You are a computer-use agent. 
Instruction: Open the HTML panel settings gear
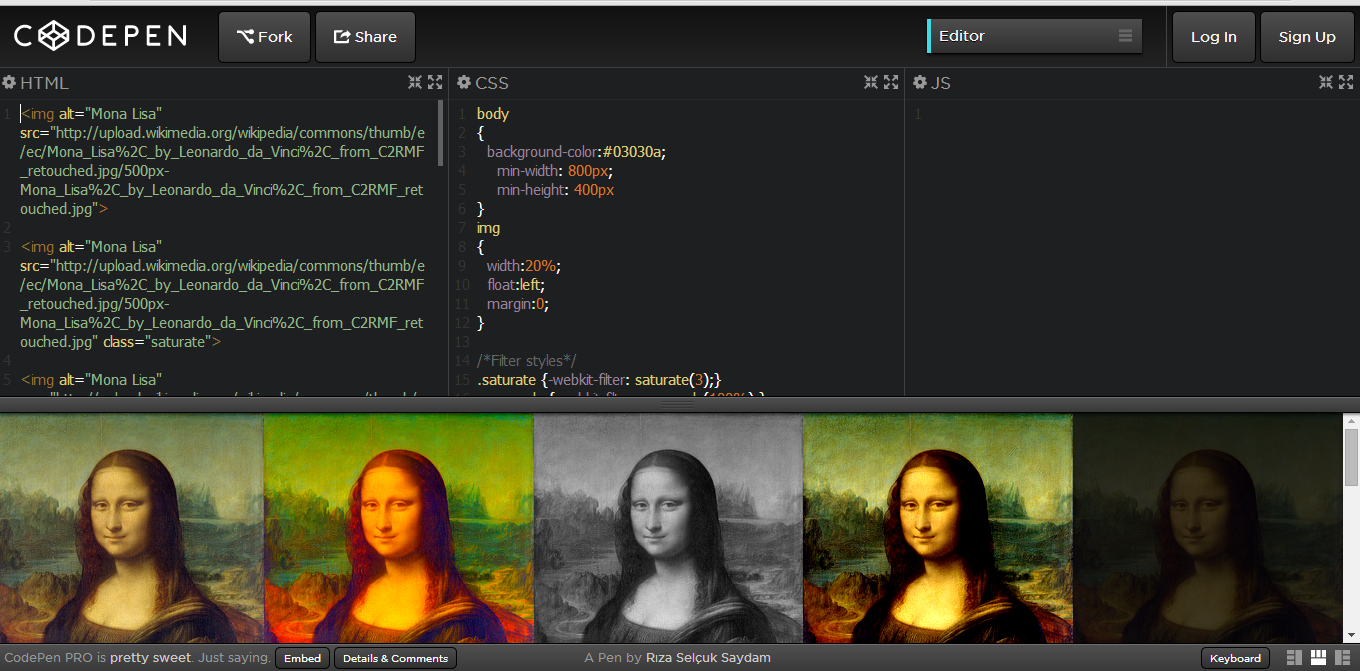pos(9,83)
